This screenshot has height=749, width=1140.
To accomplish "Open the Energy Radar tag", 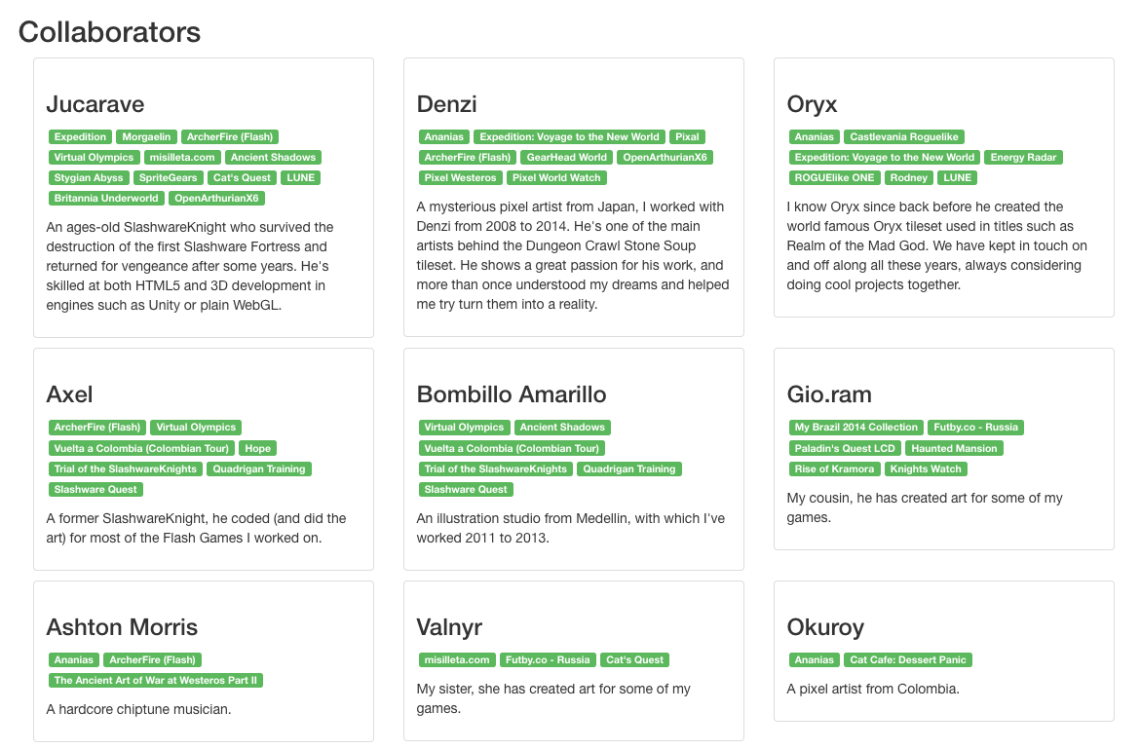I will click(x=1024, y=157).
